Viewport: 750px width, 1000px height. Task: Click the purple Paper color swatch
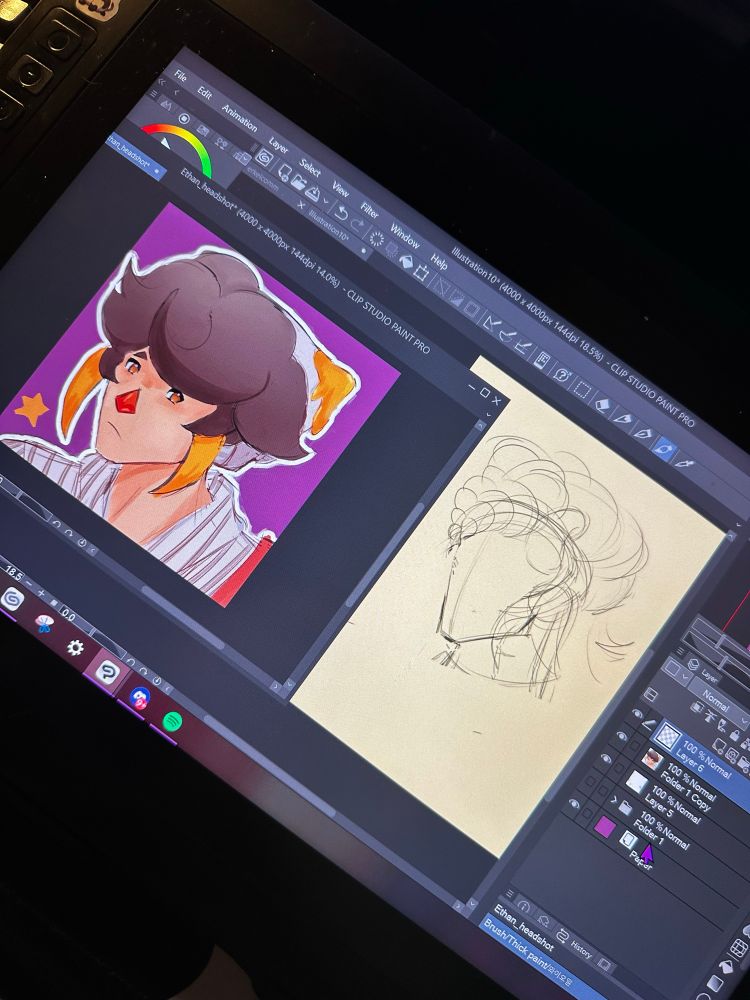coord(605,827)
